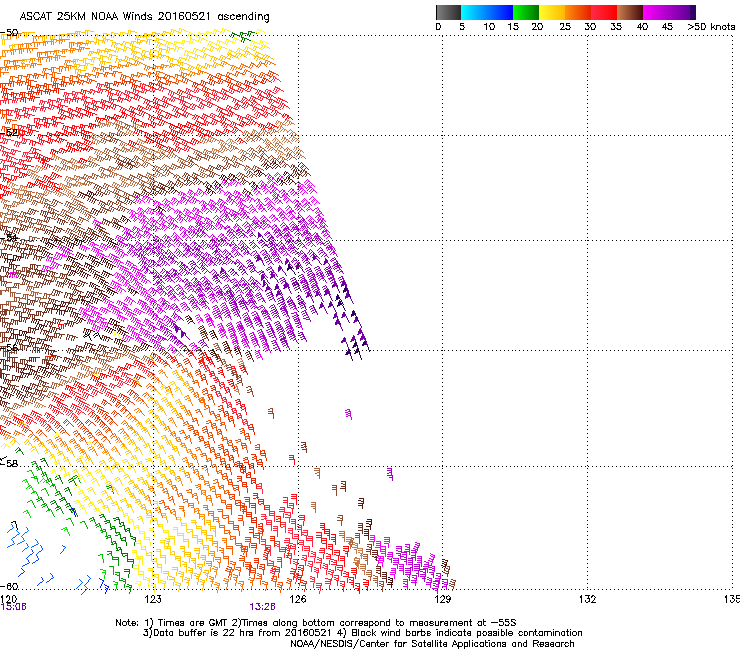Click the "NOAA/NESDIS/Center for Satellite Applications and Research" credit
Screen dimensions: 740x650
[432, 644]
